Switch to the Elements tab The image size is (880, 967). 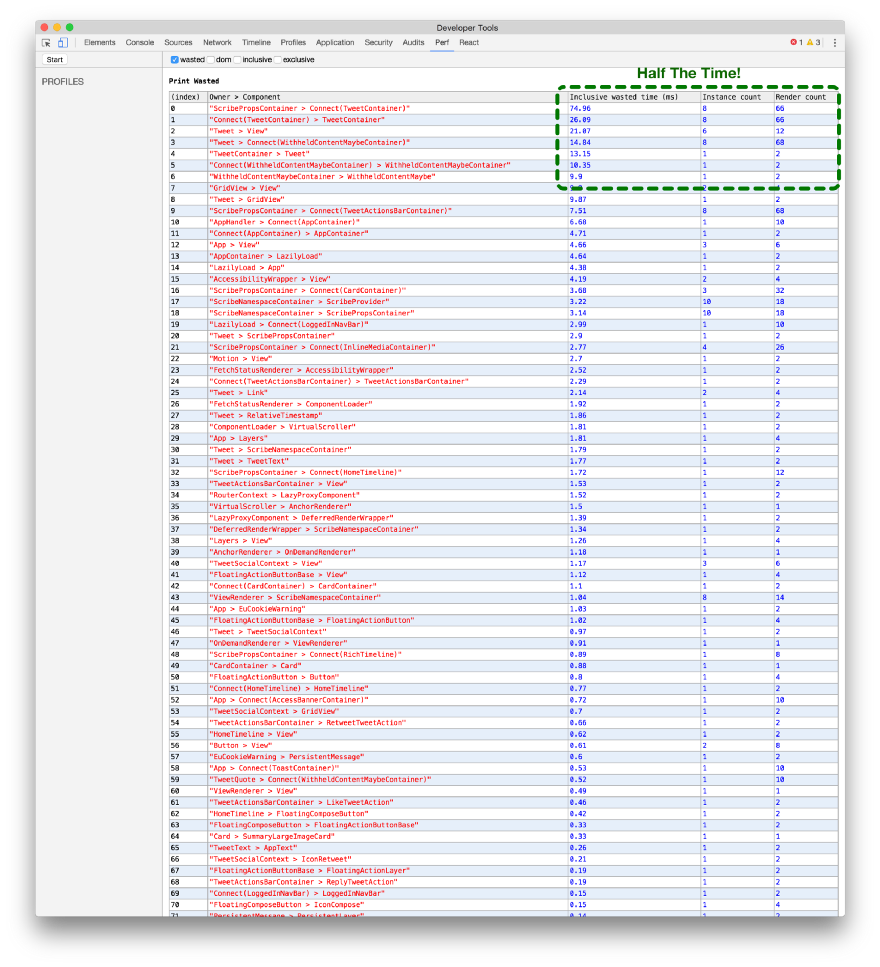click(x=99, y=43)
